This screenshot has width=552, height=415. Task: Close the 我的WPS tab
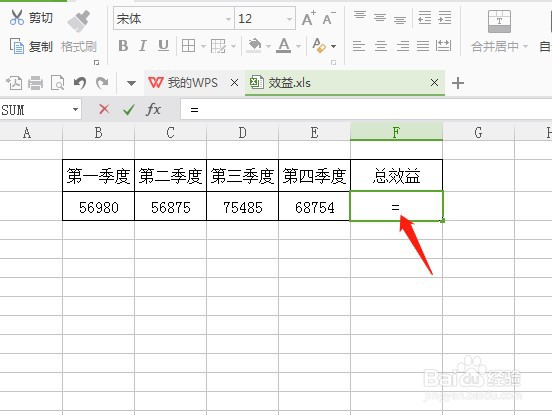(234, 83)
